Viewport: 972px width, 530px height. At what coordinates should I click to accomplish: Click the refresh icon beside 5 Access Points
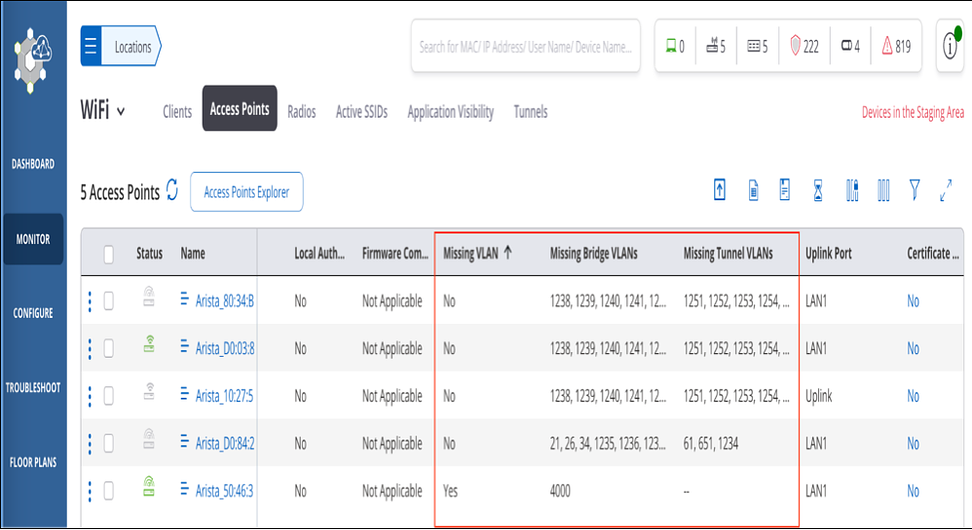click(x=172, y=191)
